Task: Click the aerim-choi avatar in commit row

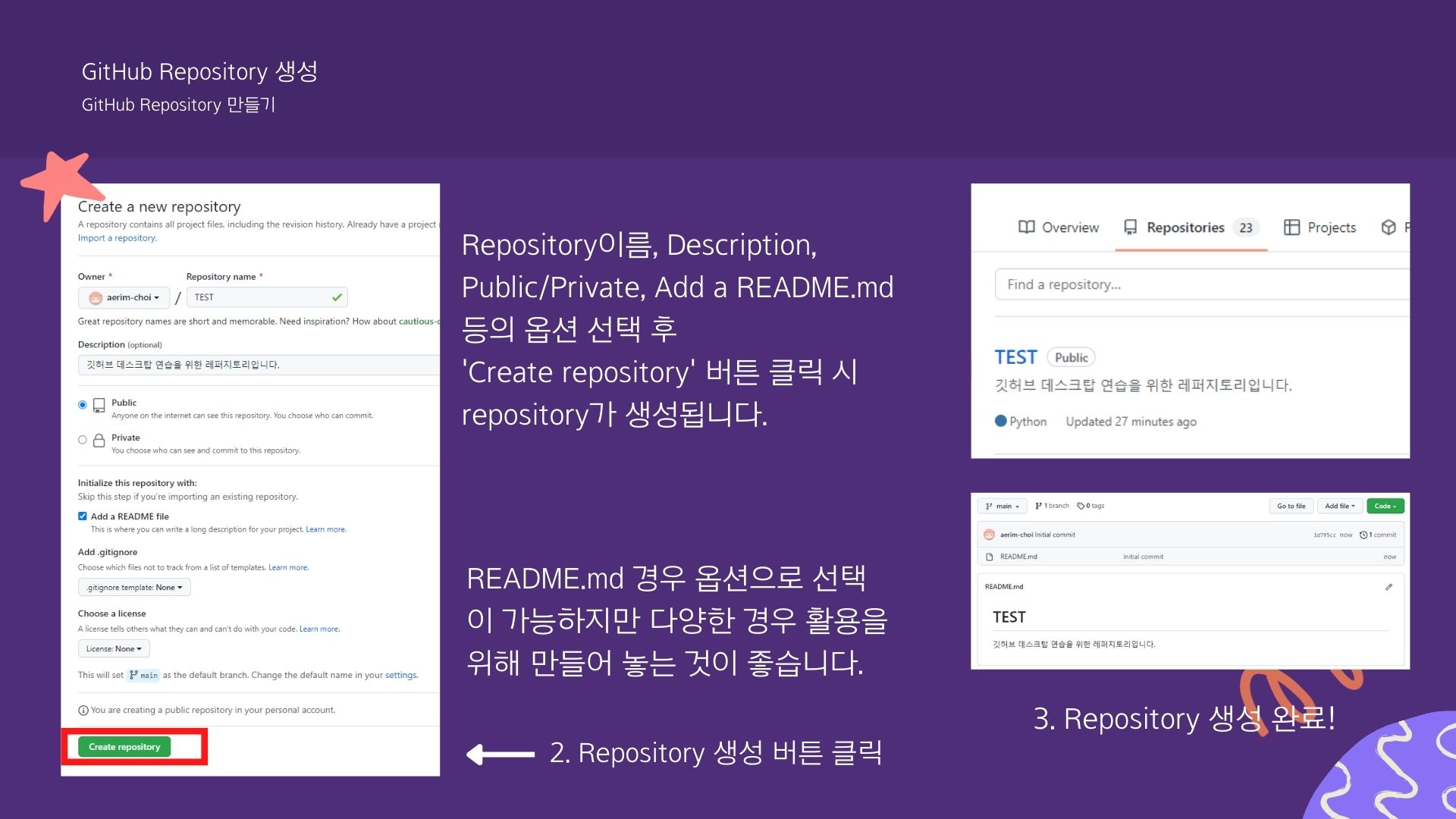Action: (989, 535)
